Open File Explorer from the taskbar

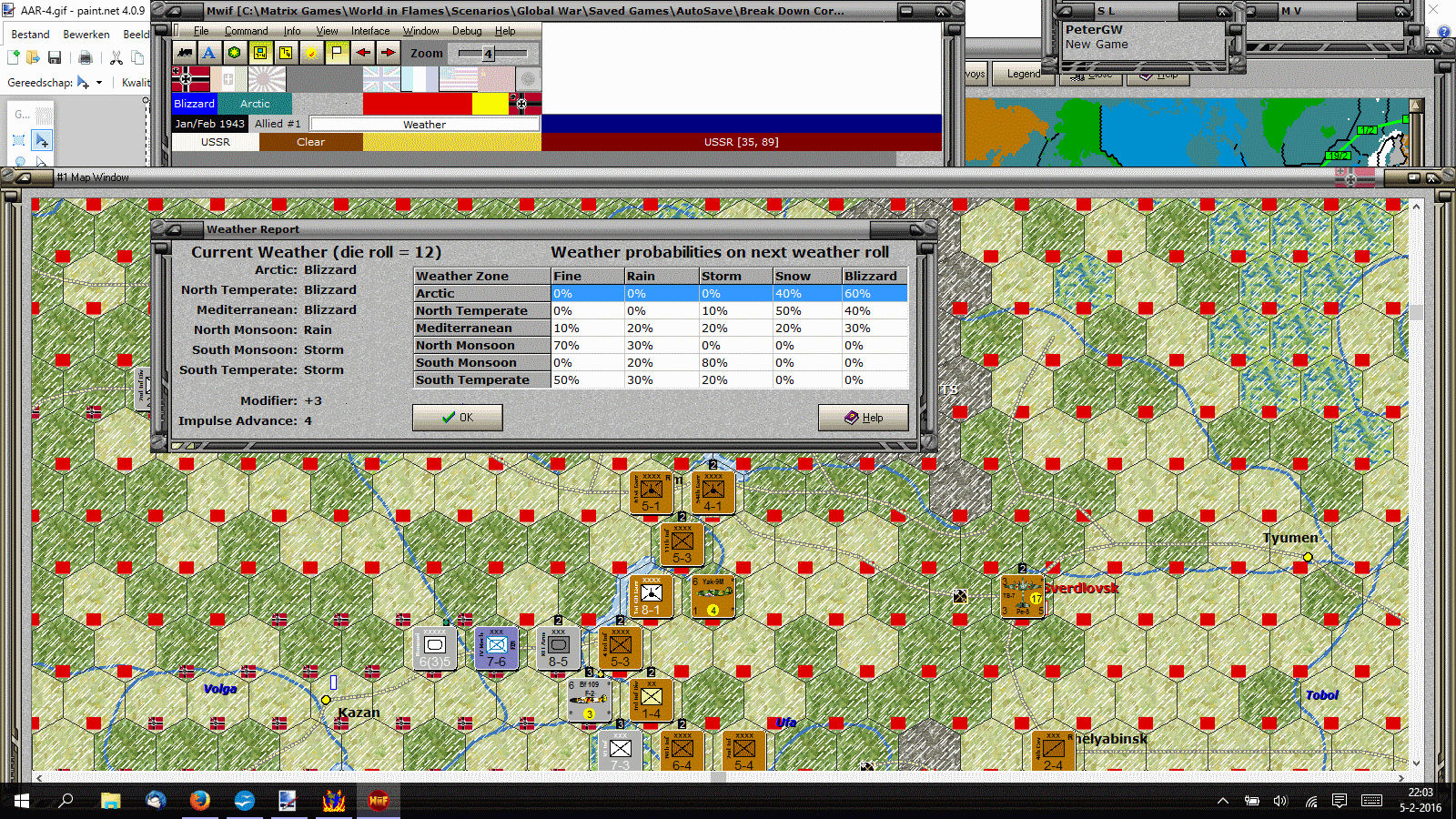click(x=110, y=801)
